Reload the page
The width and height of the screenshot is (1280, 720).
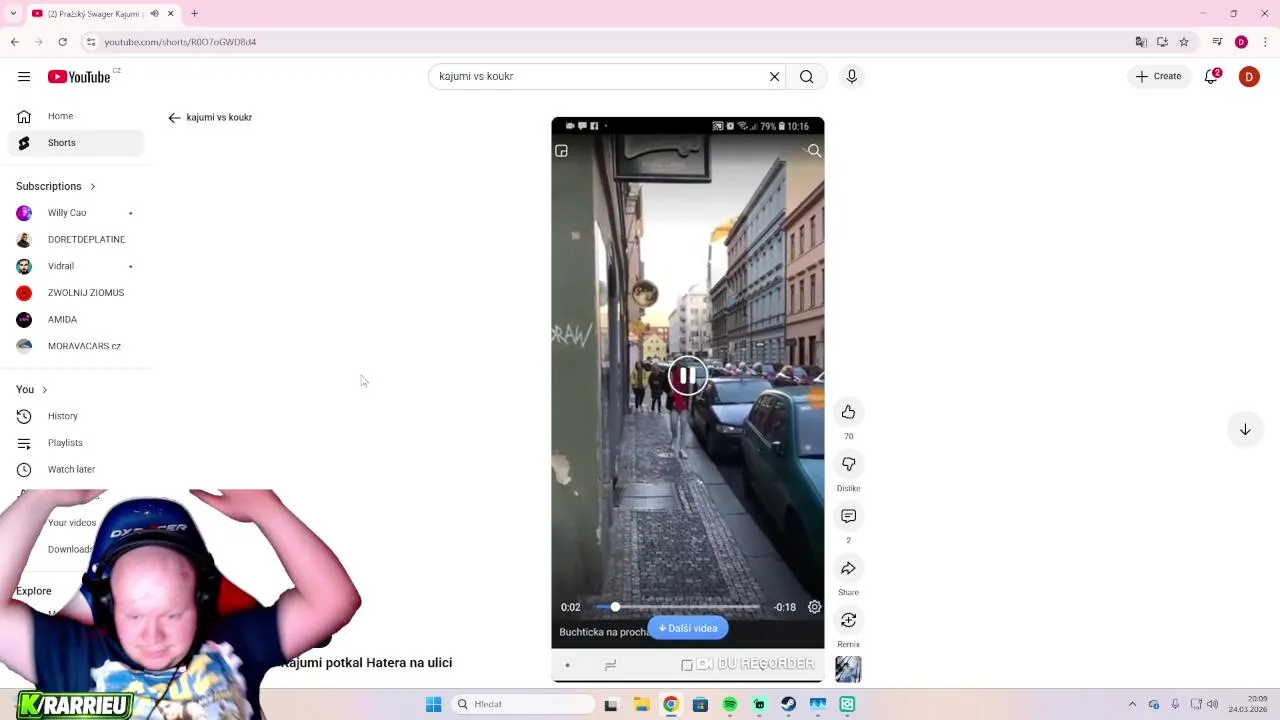click(63, 42)
